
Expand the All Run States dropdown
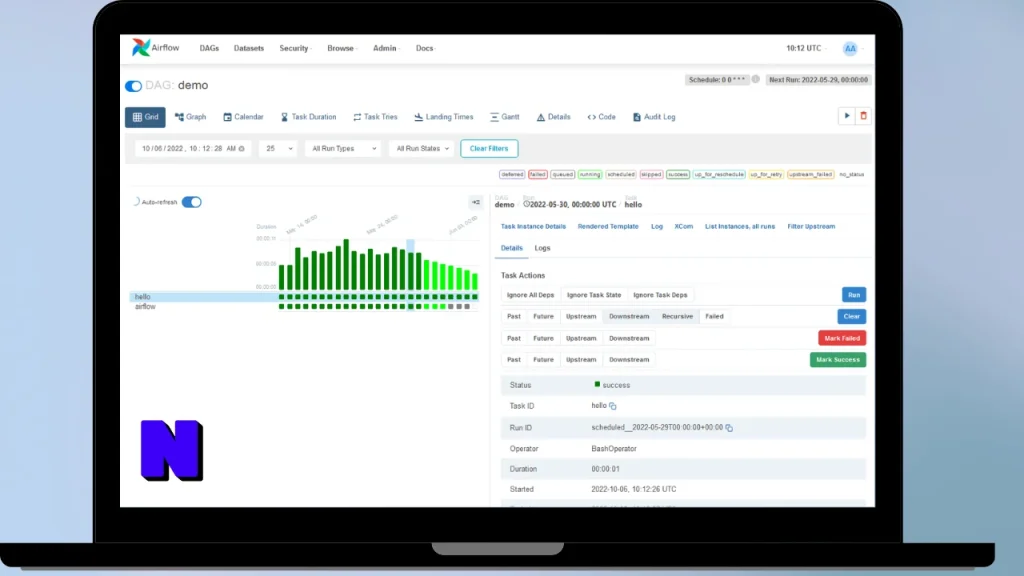[422, 148]
